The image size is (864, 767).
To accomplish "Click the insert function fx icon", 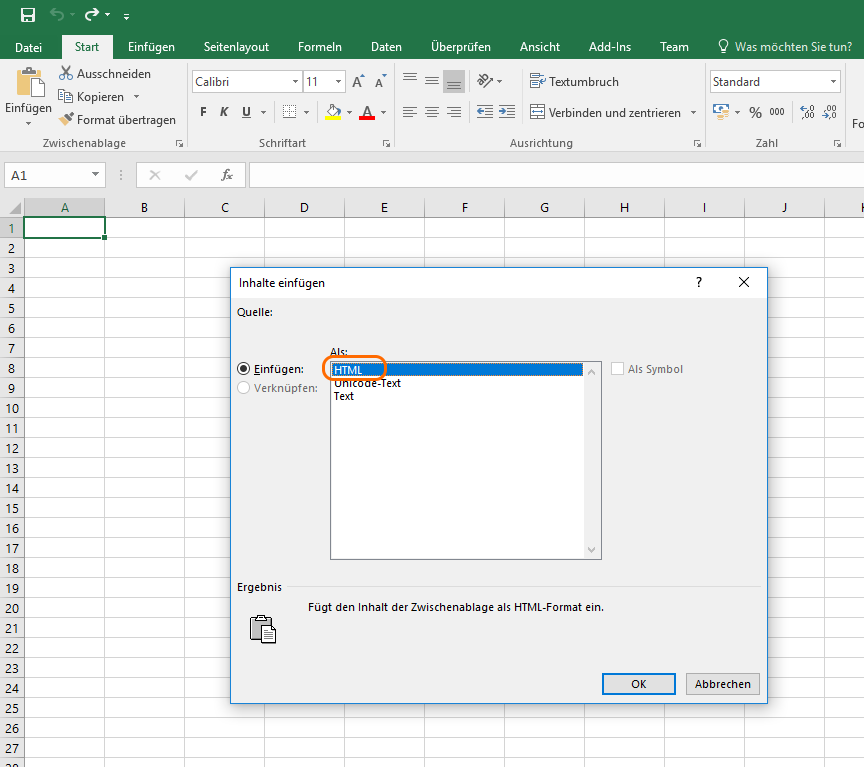I will (227, 175).
